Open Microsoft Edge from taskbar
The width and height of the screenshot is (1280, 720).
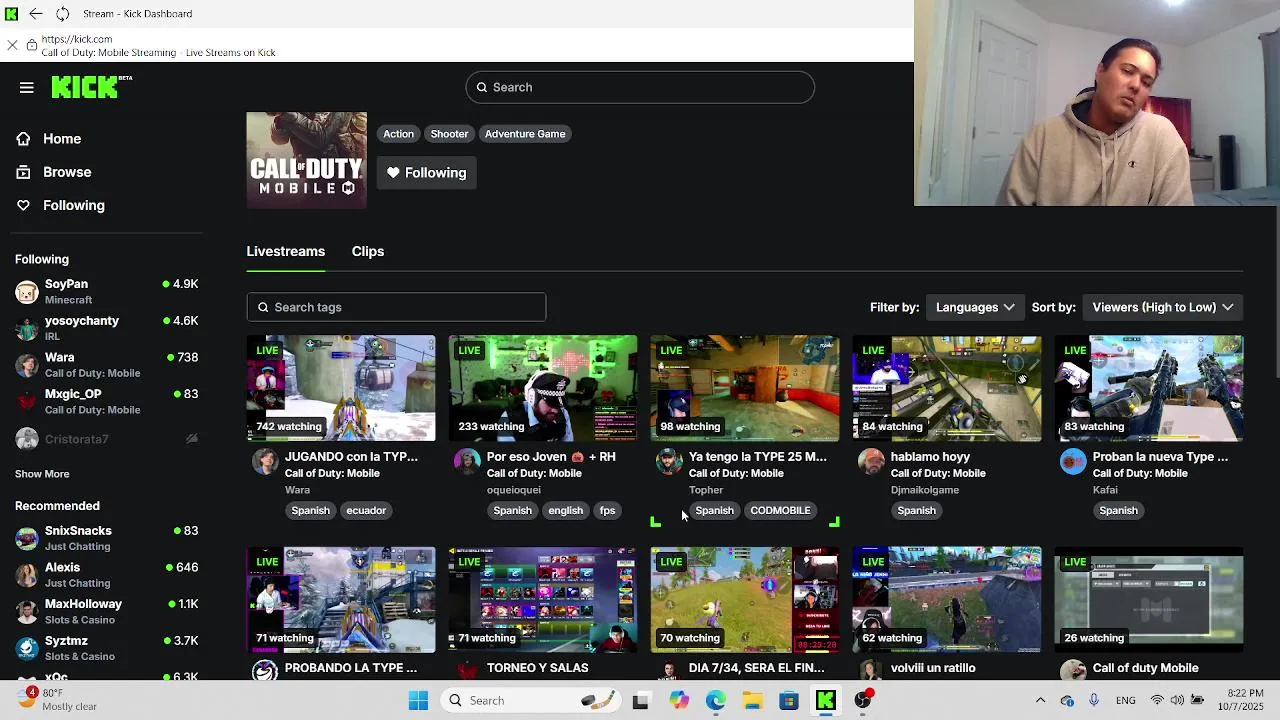coord(716,701)
